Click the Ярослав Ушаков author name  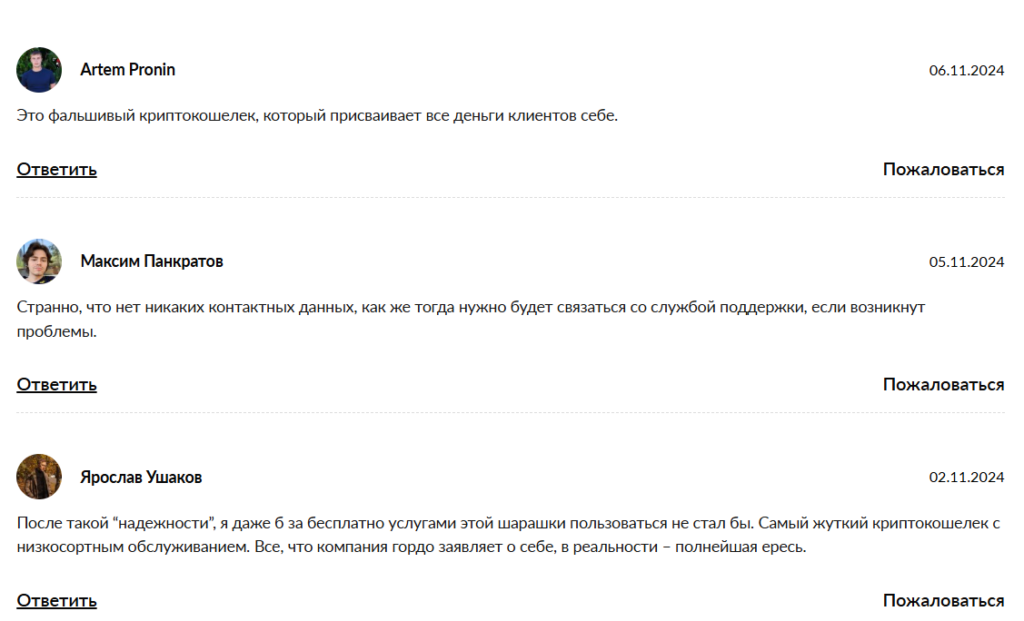coord(141,478)
